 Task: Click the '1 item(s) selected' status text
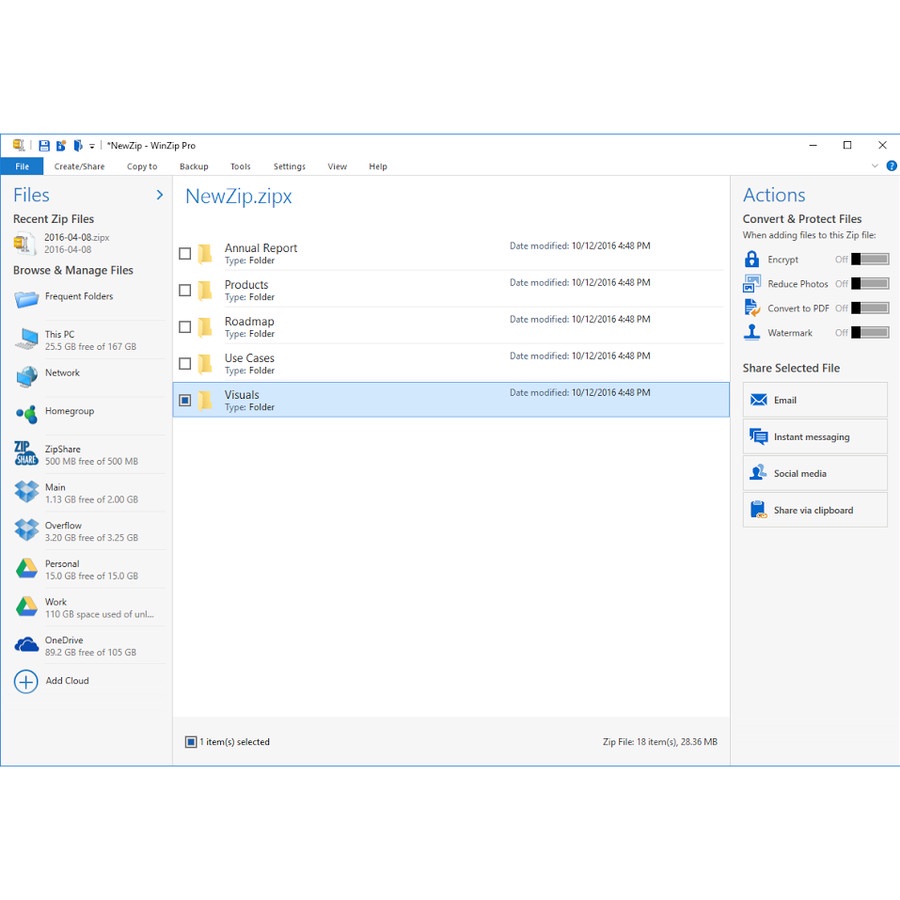point(235,742)
